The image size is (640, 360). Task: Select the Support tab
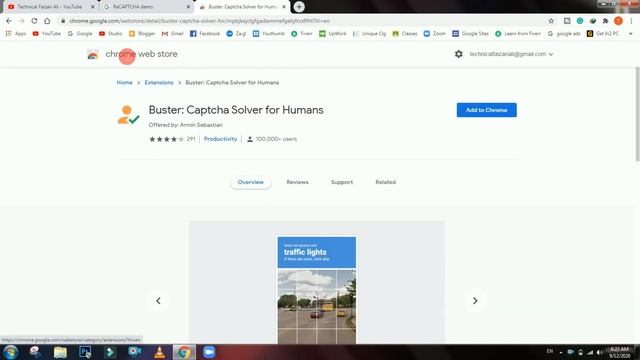coord(342,182)
